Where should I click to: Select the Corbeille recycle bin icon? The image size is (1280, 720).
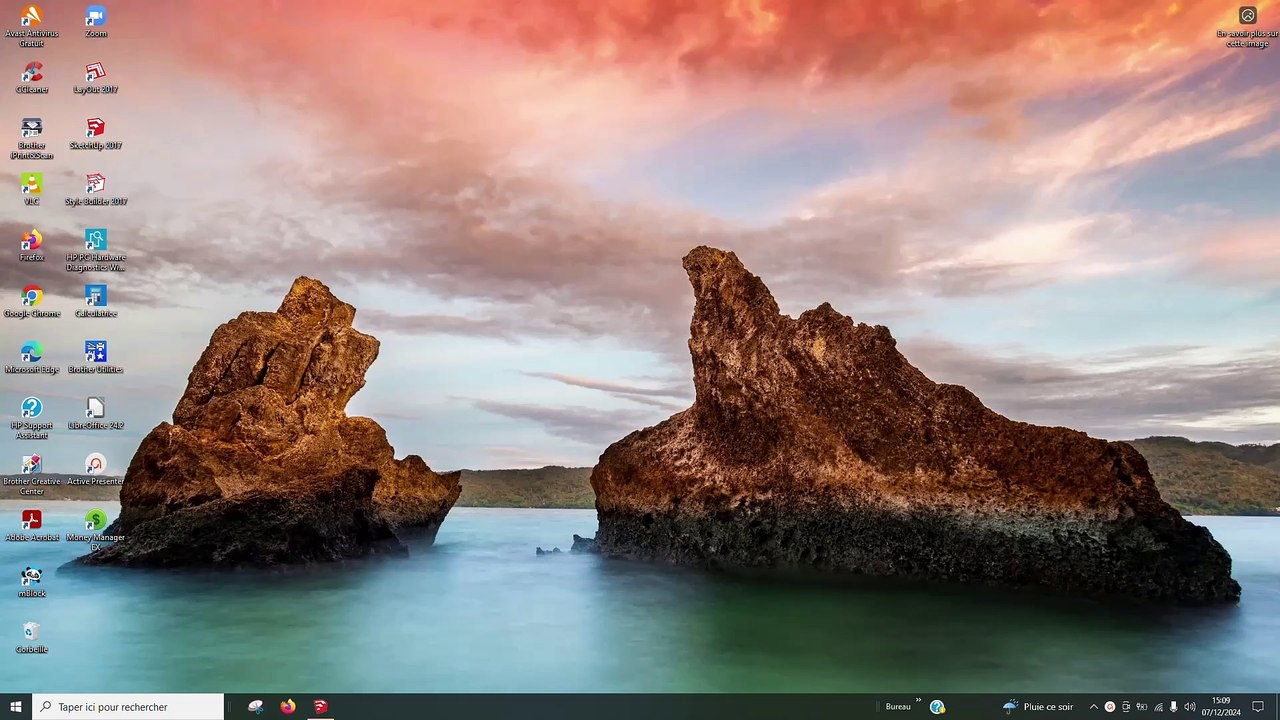click(32, 633)
